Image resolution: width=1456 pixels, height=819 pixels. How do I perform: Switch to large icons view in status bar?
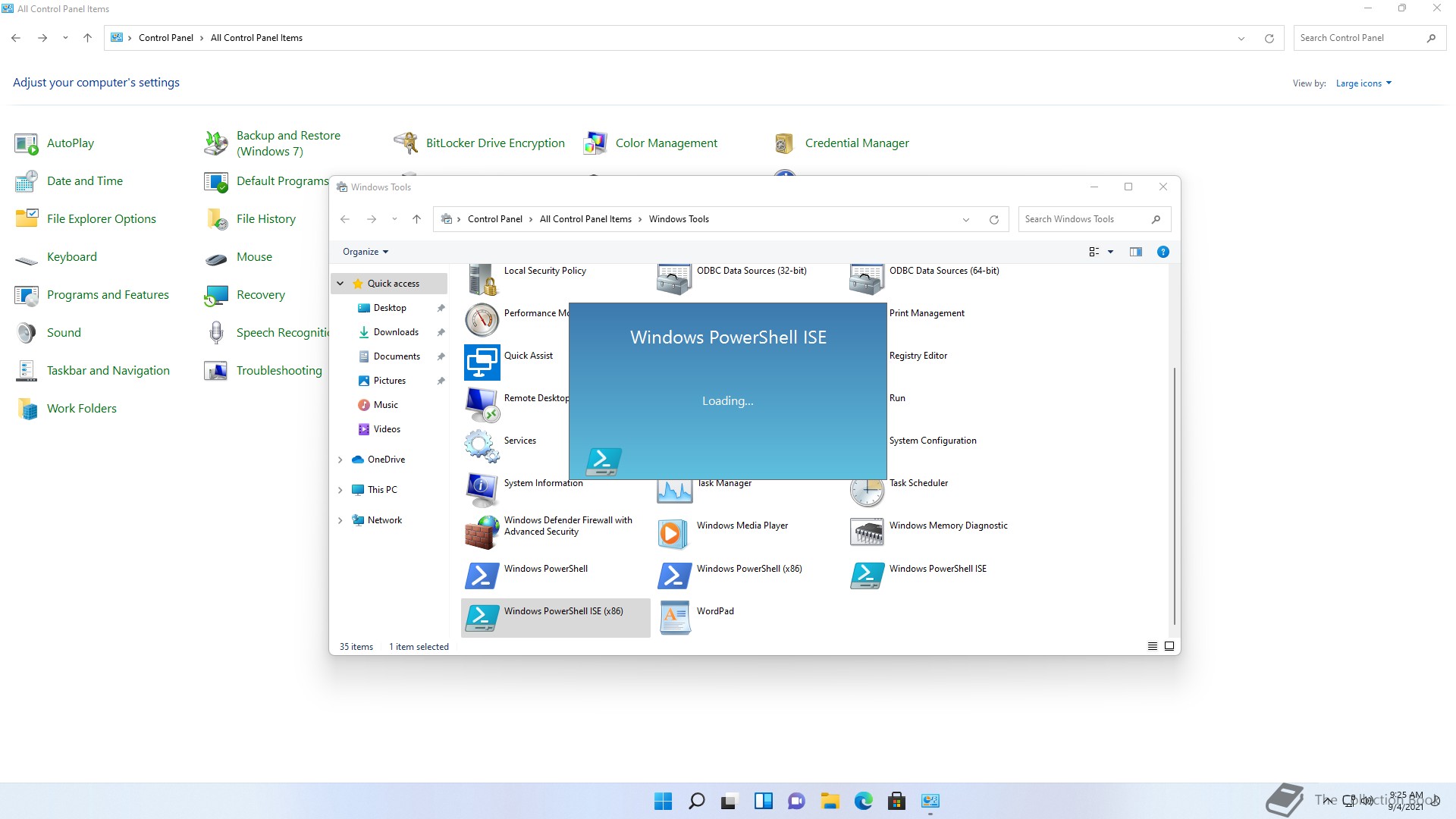1169,646
